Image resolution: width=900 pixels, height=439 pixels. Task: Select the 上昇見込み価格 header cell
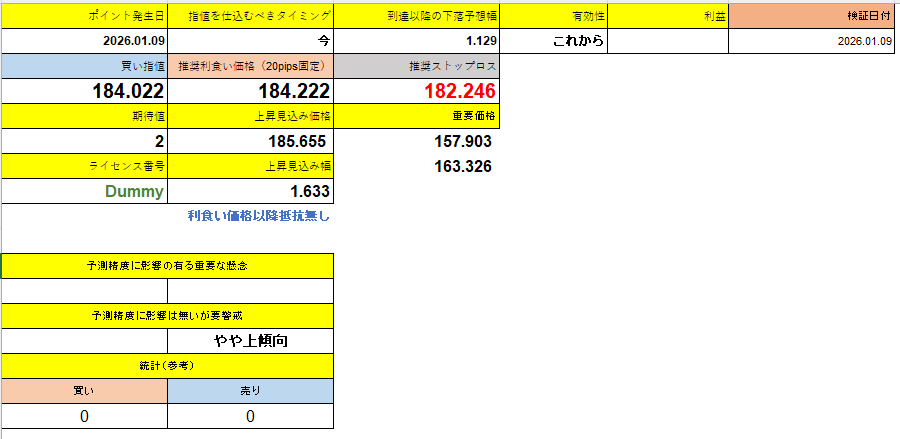pos(250,116)
